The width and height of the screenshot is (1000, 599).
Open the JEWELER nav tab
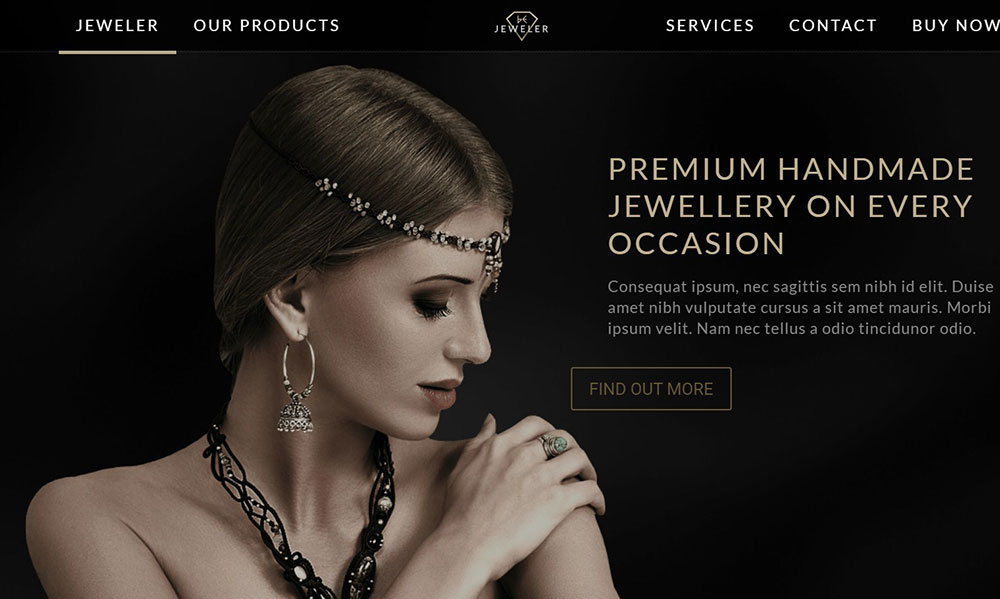click(x=117, y=26)
